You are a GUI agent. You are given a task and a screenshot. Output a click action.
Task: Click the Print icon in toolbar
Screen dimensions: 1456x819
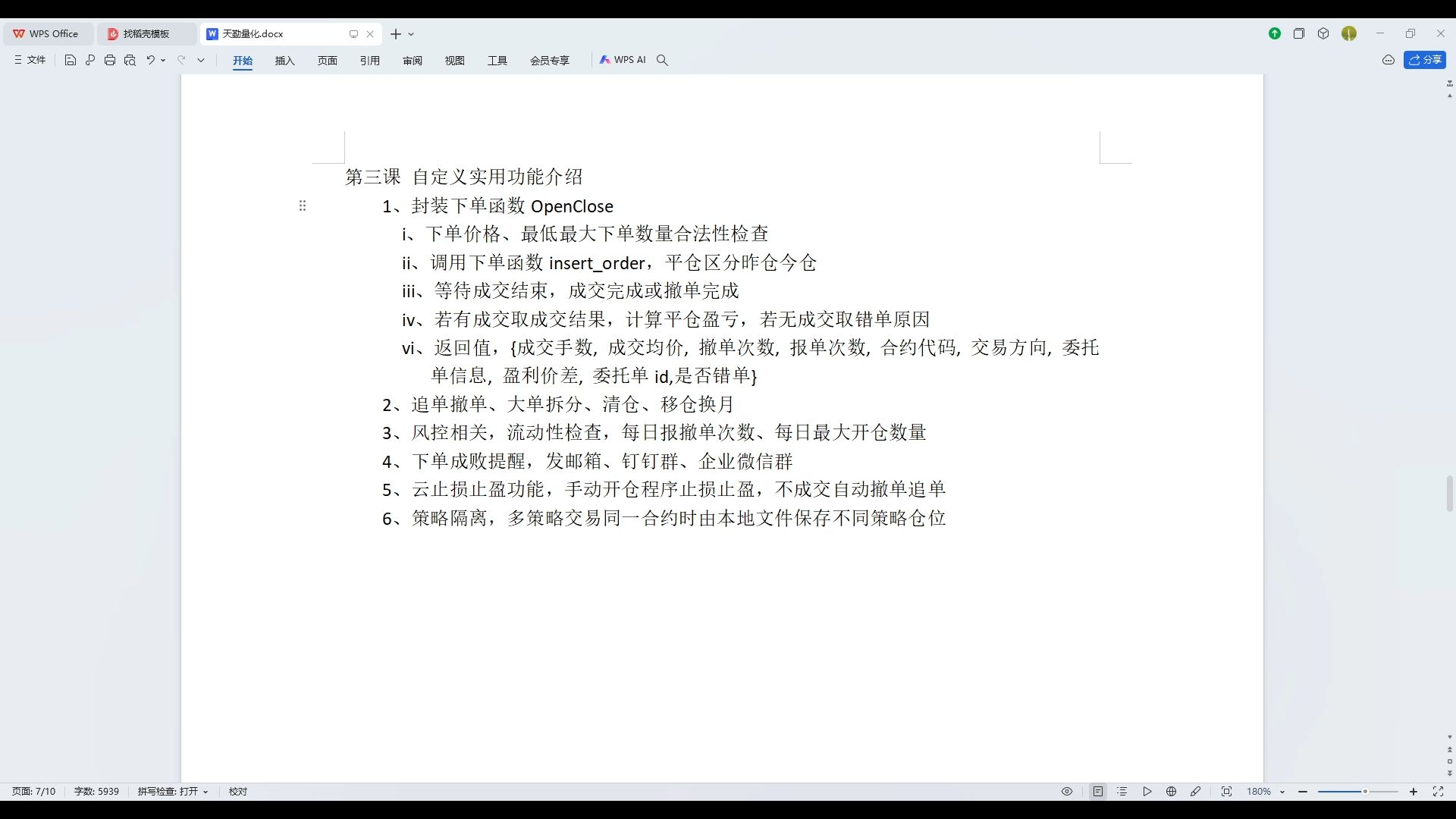click(x=110, y=60)
